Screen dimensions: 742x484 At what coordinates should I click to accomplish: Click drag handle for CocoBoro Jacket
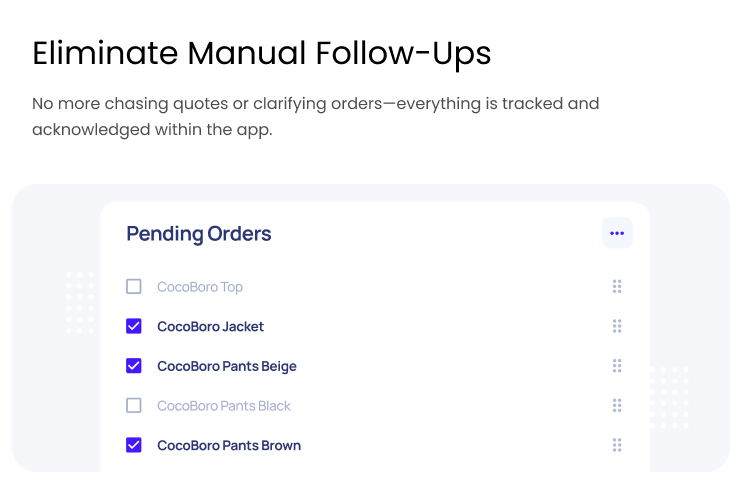(617, 326)
